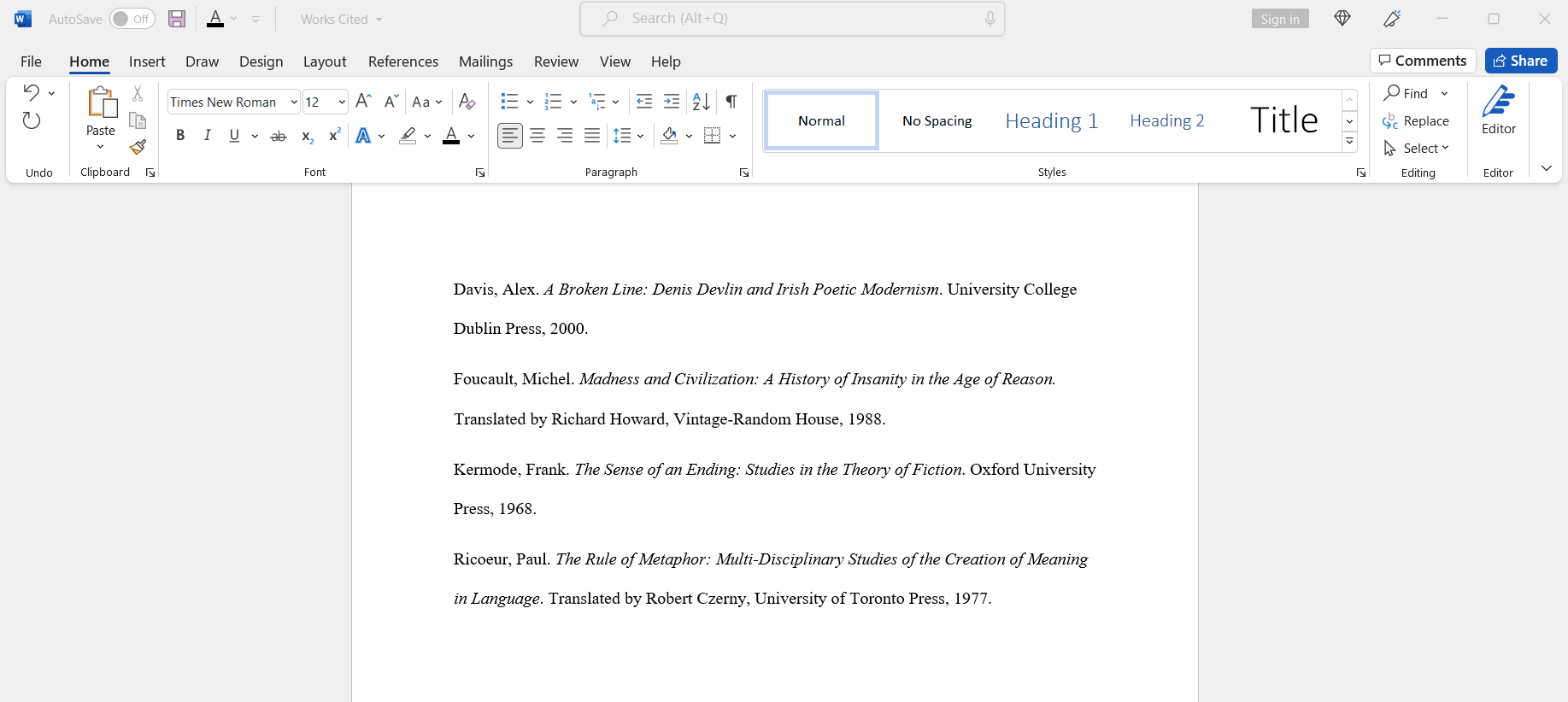The height and width of the screenshot is (702, 1568).
Task: Click the Save icon in title bar
Action: click(x=177, y=19)
